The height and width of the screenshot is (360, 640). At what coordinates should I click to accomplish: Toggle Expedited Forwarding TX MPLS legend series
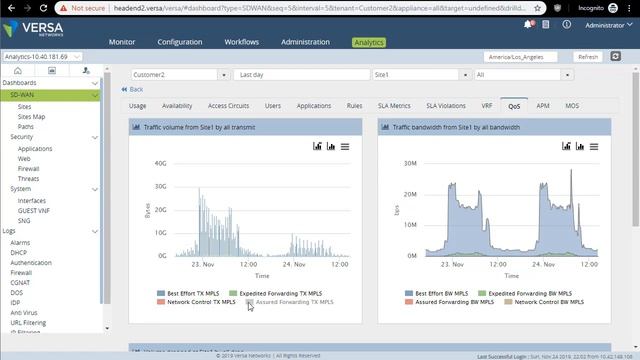point(276,293)
